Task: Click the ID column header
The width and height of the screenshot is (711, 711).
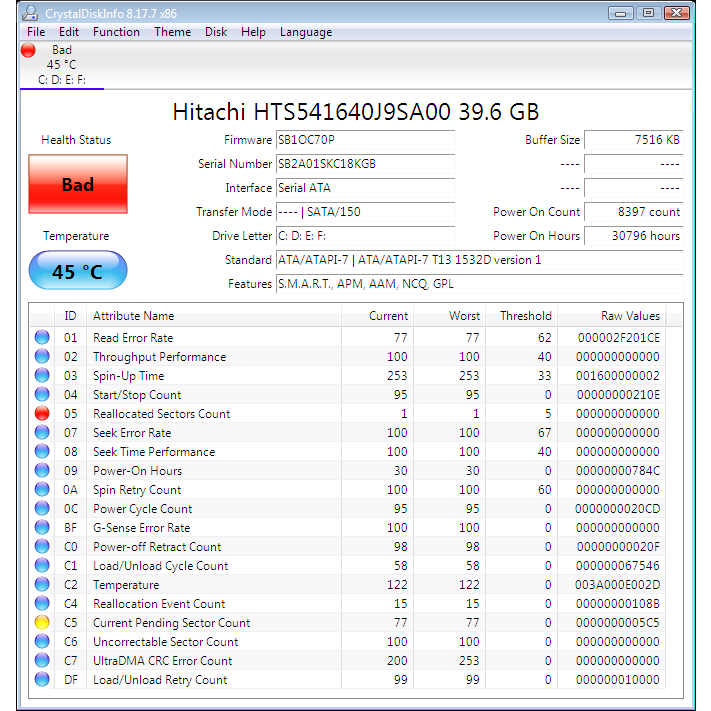Action: tap(70, 316)
